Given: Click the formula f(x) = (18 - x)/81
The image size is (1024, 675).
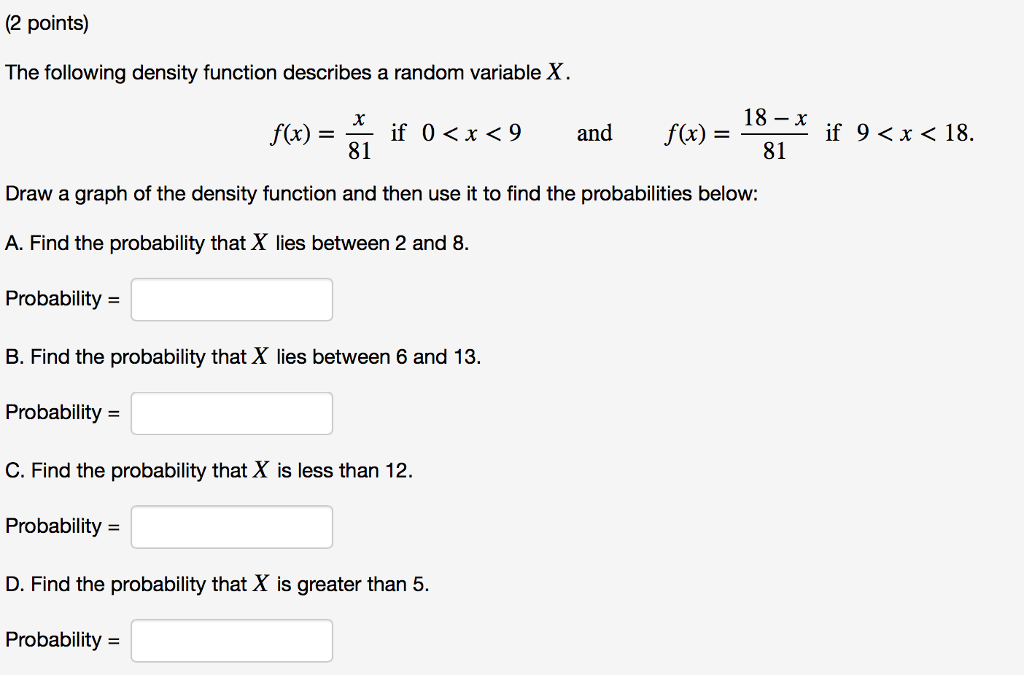Looking at the screenshot, I should [738, 134].
